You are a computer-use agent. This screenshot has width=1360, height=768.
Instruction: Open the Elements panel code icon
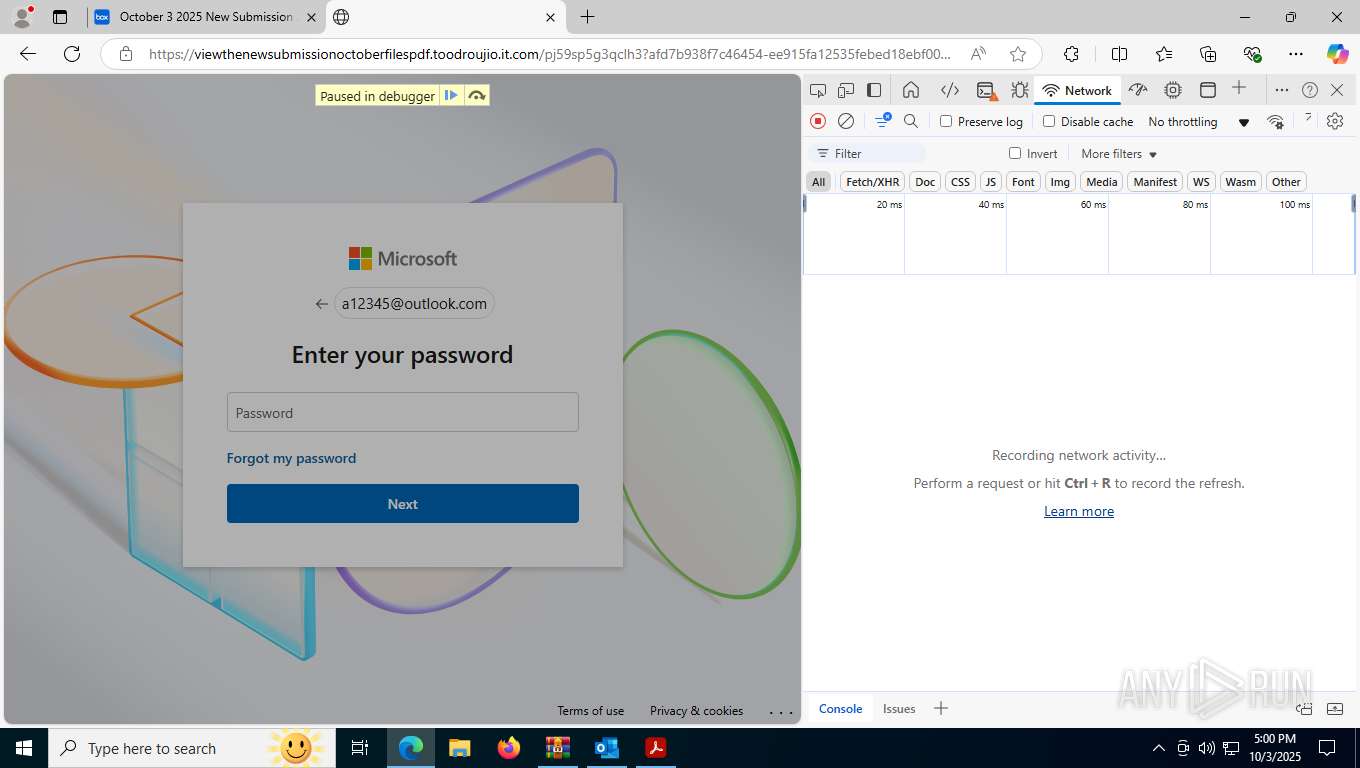[x=950, y=90]
